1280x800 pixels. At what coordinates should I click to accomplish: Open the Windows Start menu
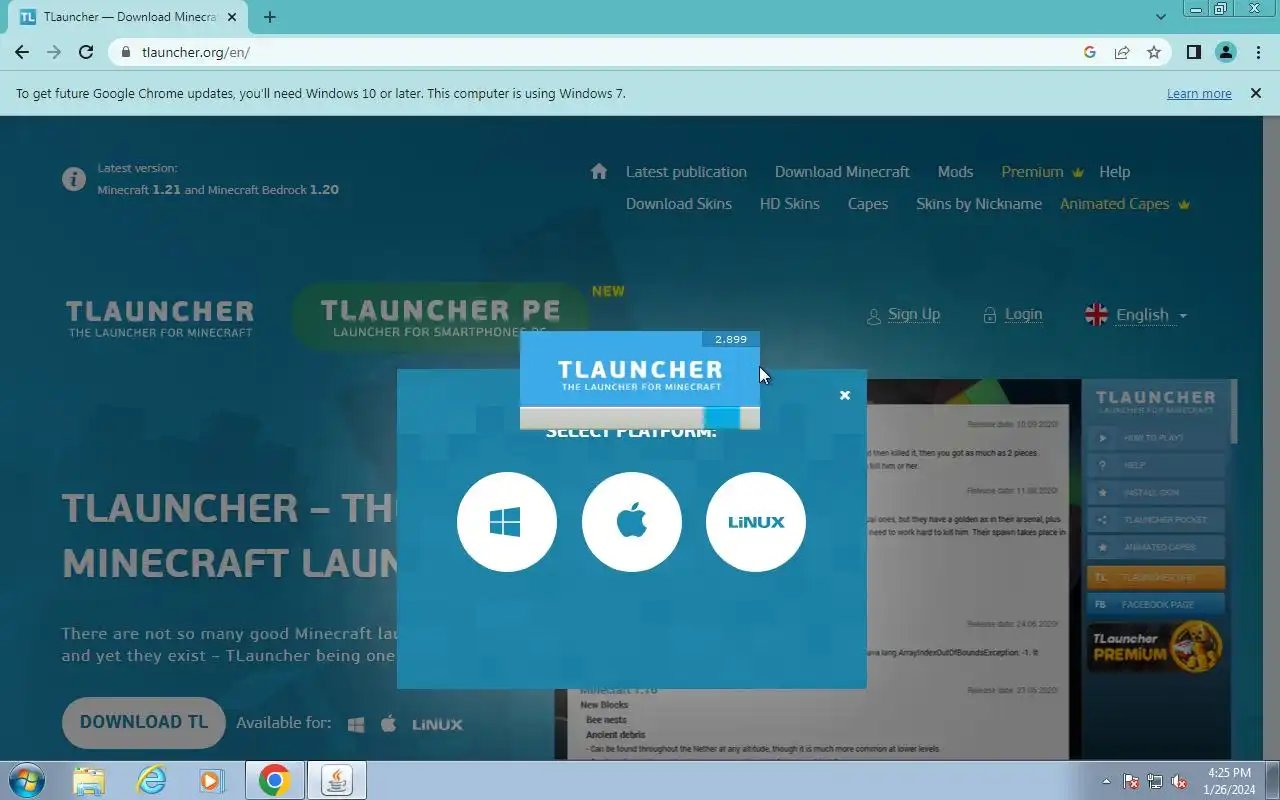click(x=25, y=780)
